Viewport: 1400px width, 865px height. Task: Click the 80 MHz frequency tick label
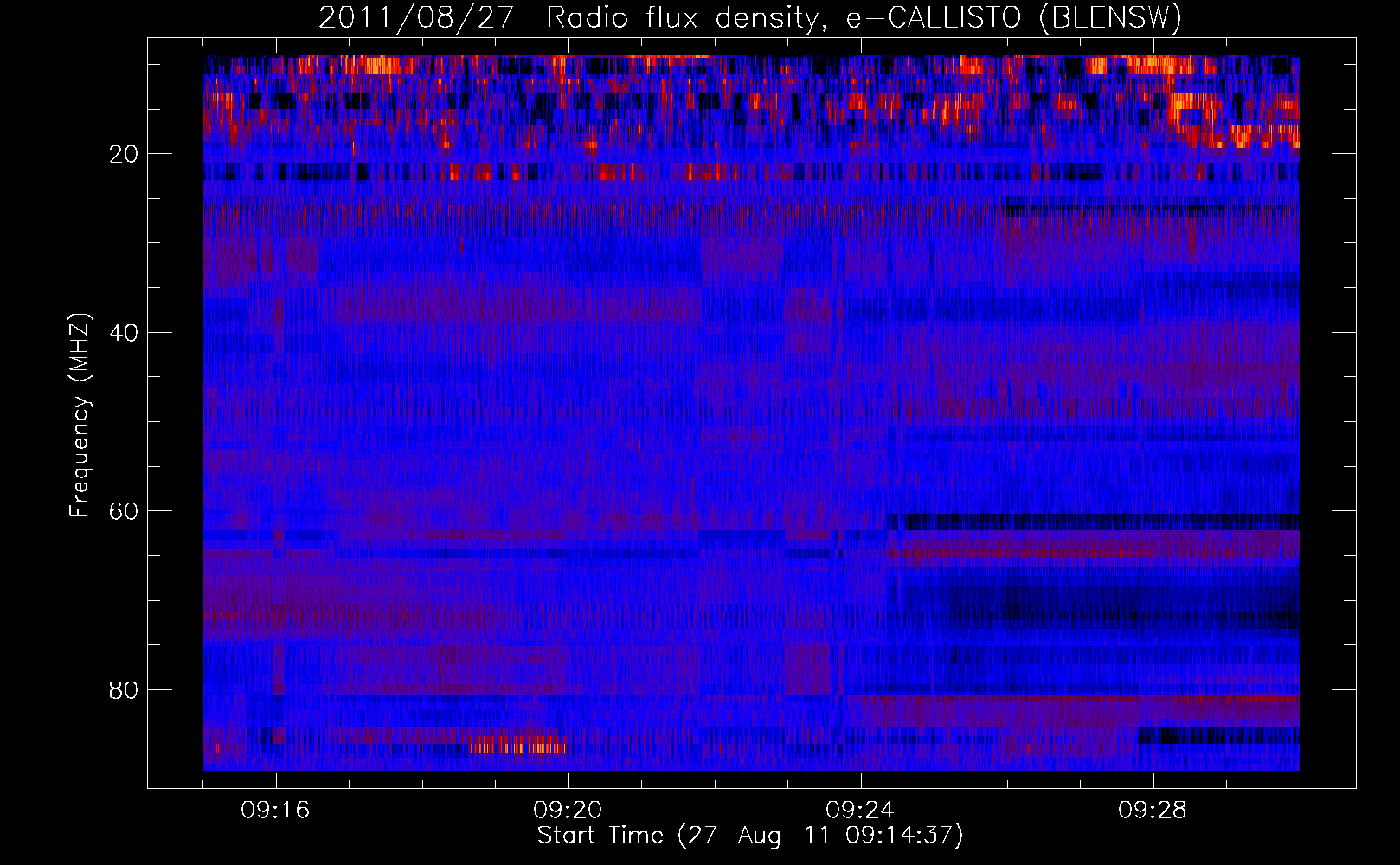(x=125, y=690)
